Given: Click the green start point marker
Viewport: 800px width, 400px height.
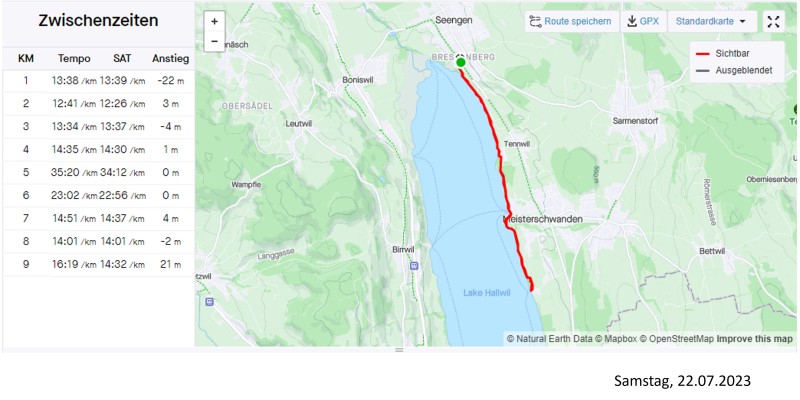Looking at the screenshot, I should (x=461, y=62).
